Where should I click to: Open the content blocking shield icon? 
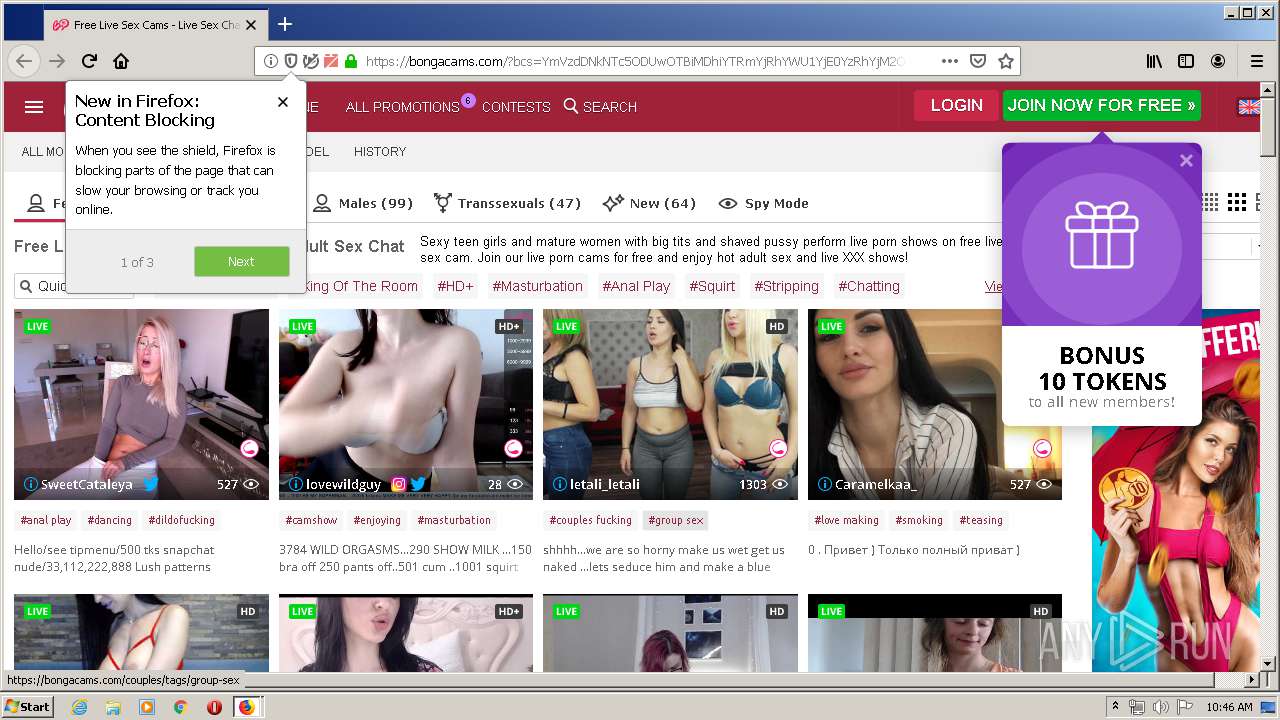pyautogui.click(x=291, y=61)
